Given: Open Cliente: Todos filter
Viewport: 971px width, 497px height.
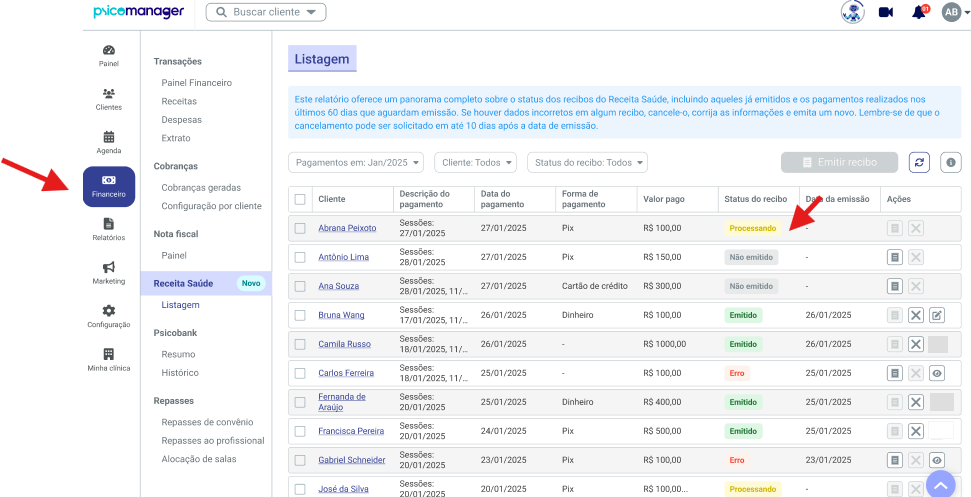Looking at the screenshot, I should [476, 163].
